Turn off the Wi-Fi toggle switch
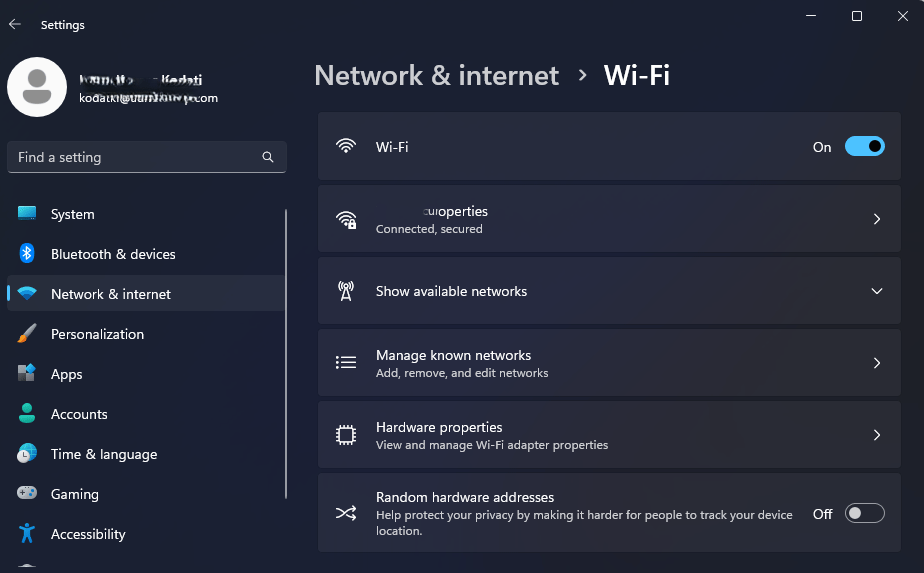The width and height of the screenshot is (924, 573). (x=864, y=147)
